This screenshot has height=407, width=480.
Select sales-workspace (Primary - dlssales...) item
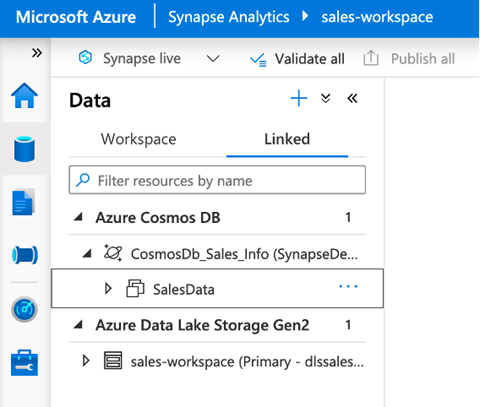tap(247, 362)
